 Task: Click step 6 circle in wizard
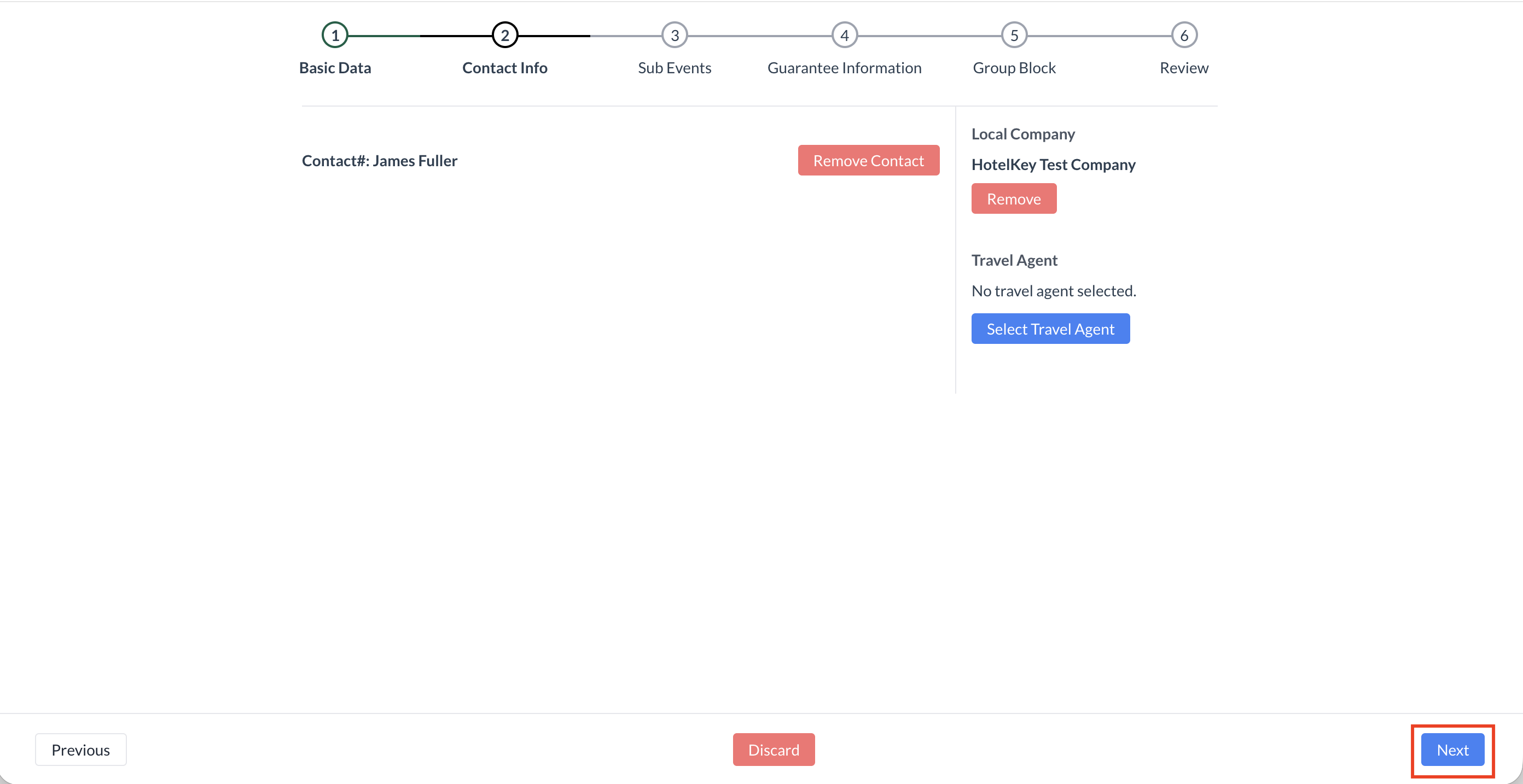click(1184, 36)
